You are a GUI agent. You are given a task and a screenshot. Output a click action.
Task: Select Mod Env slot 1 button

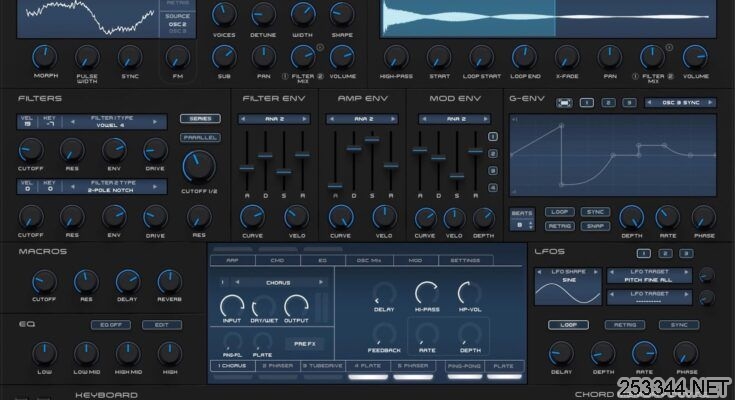493,136
